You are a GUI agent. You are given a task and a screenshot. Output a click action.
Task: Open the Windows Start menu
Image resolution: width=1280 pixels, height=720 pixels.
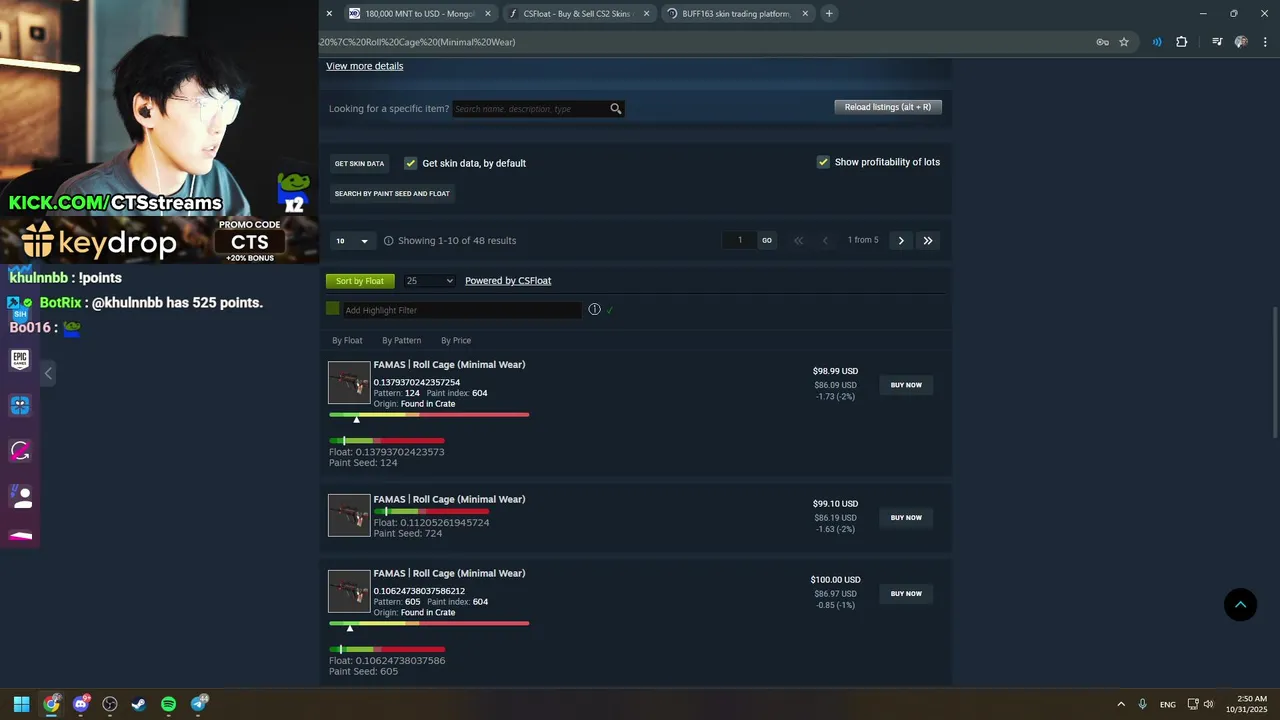click(x=22, y=704)
